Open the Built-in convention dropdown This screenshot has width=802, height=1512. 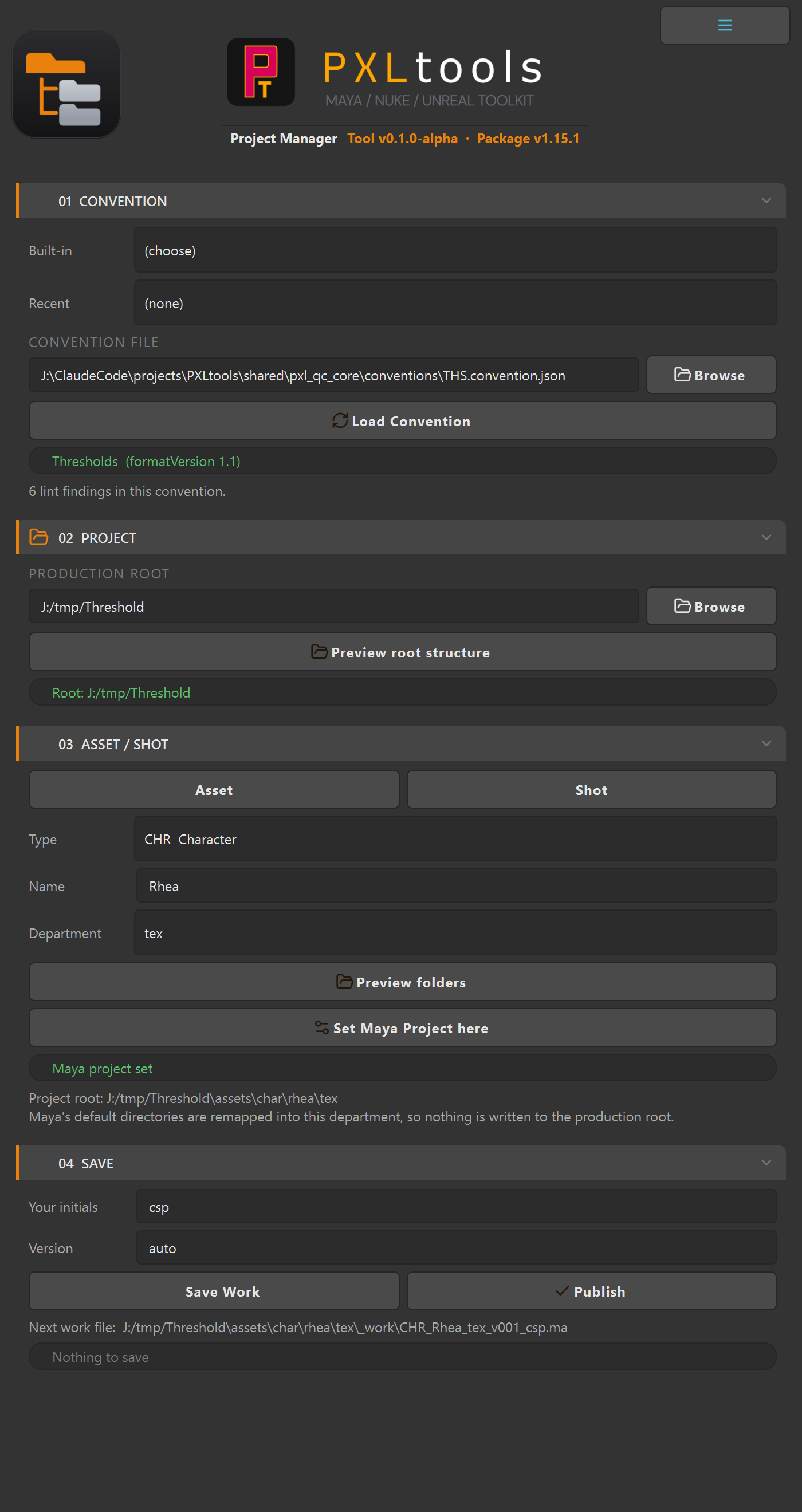tap(455, 250)
